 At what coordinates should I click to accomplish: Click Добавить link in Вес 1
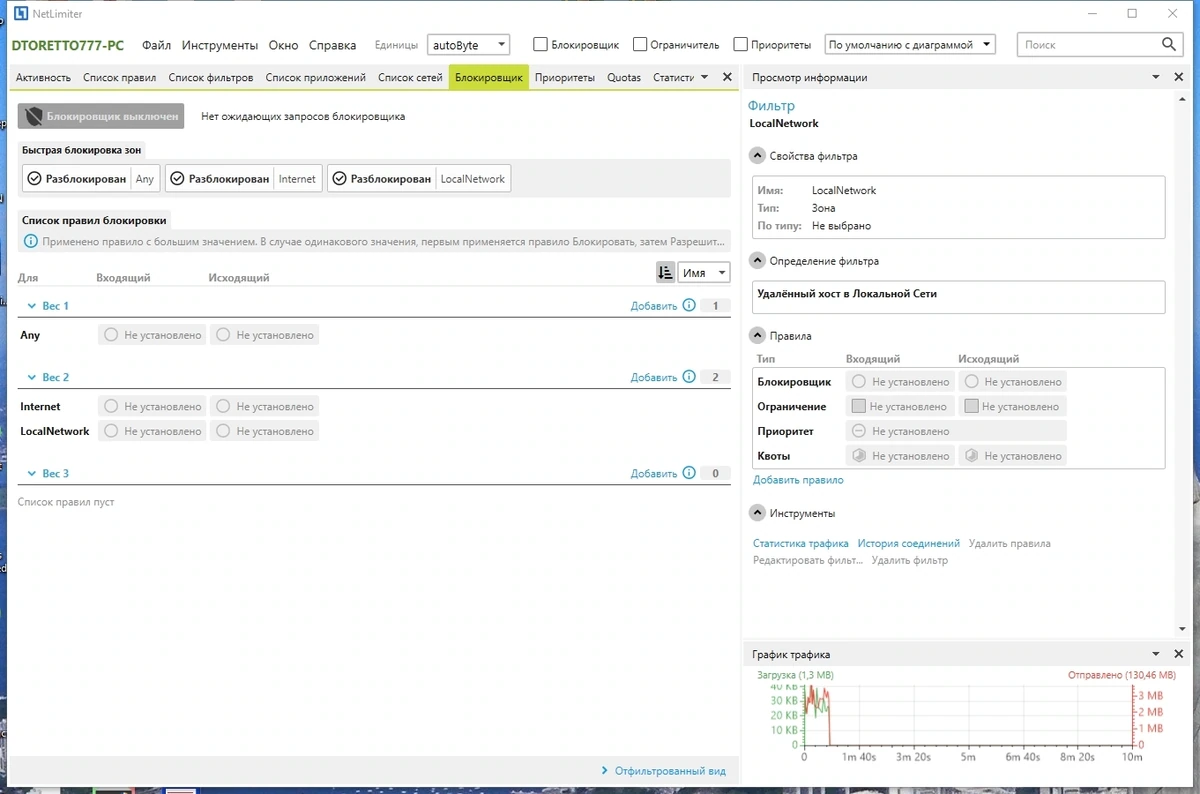click(654, 306)
